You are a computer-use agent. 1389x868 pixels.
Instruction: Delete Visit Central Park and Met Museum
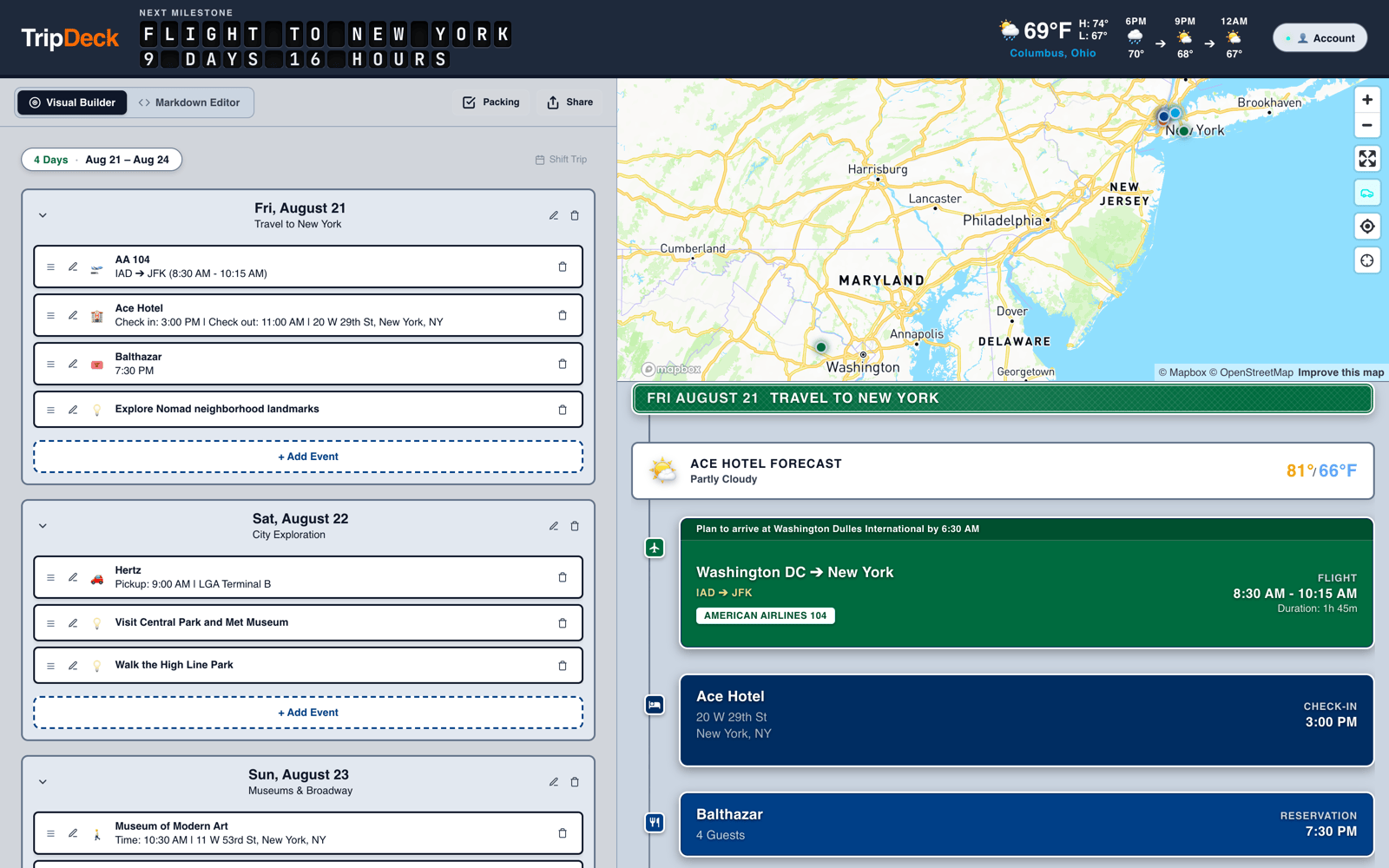click(x=563, y=623)
